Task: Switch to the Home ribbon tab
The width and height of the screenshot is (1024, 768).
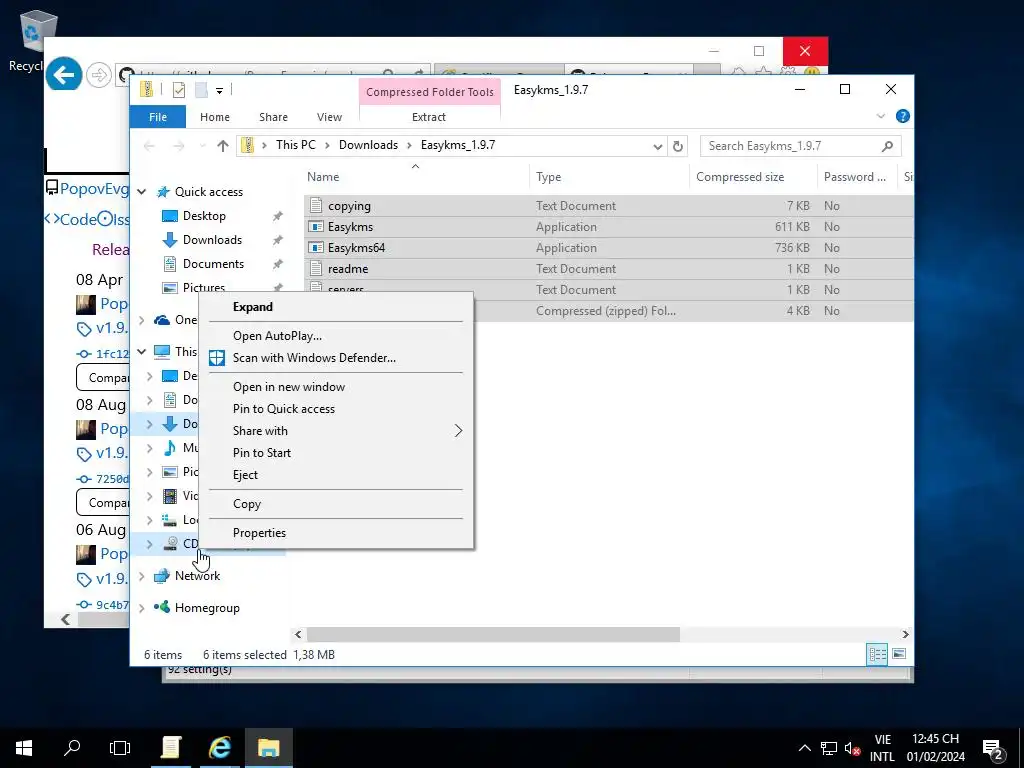Action: tap(215, 117)
